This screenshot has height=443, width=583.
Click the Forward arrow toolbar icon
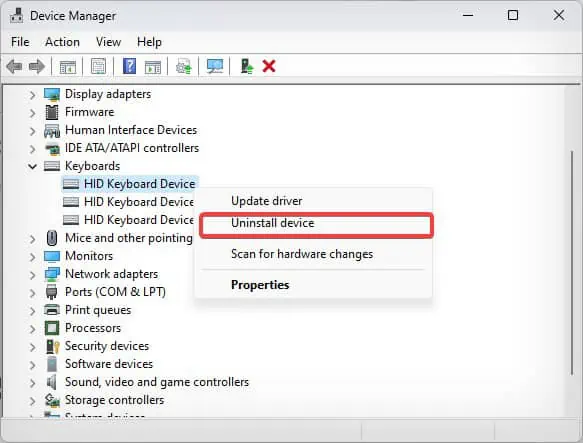(x=37, y=67)
